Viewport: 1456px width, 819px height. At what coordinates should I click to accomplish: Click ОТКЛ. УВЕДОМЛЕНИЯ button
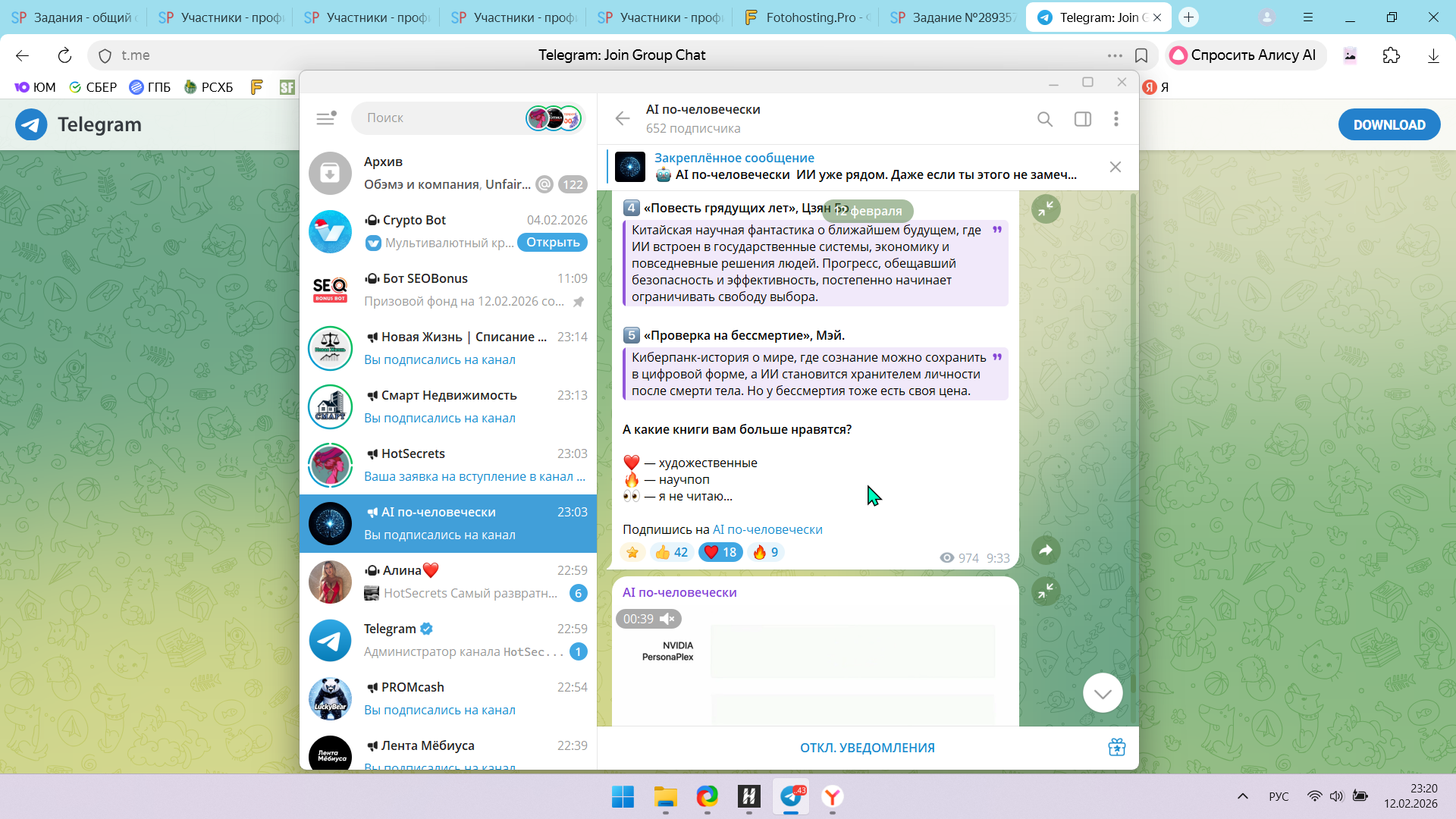(867, 748)
